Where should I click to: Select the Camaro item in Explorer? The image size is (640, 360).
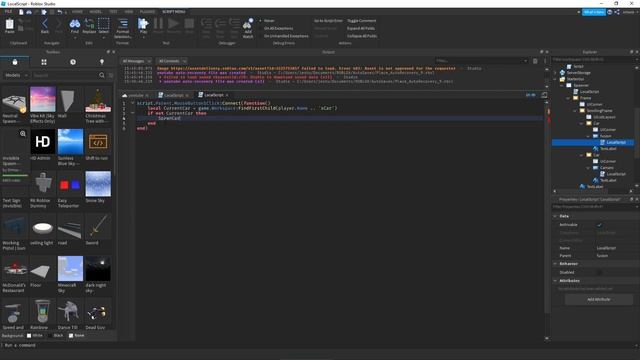pos(607,167)
